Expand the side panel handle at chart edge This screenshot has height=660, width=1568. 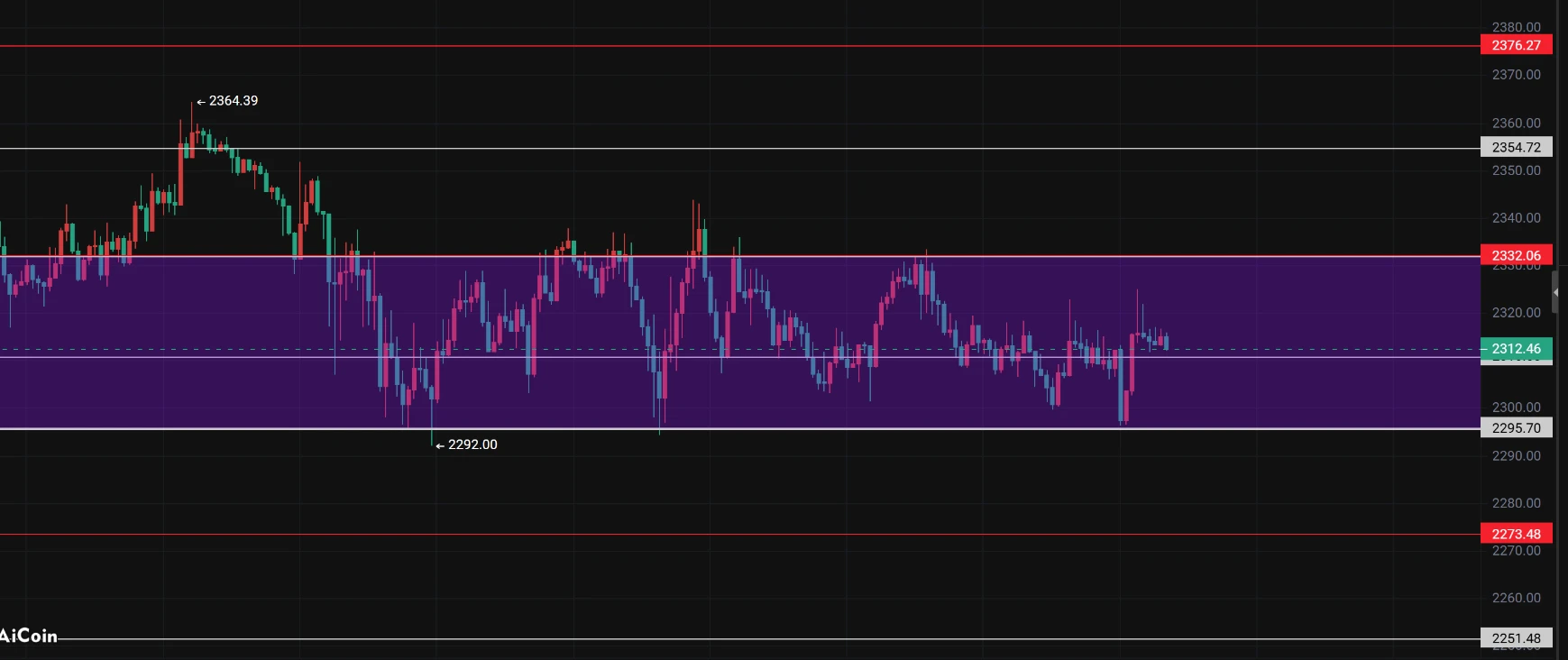1555,292
